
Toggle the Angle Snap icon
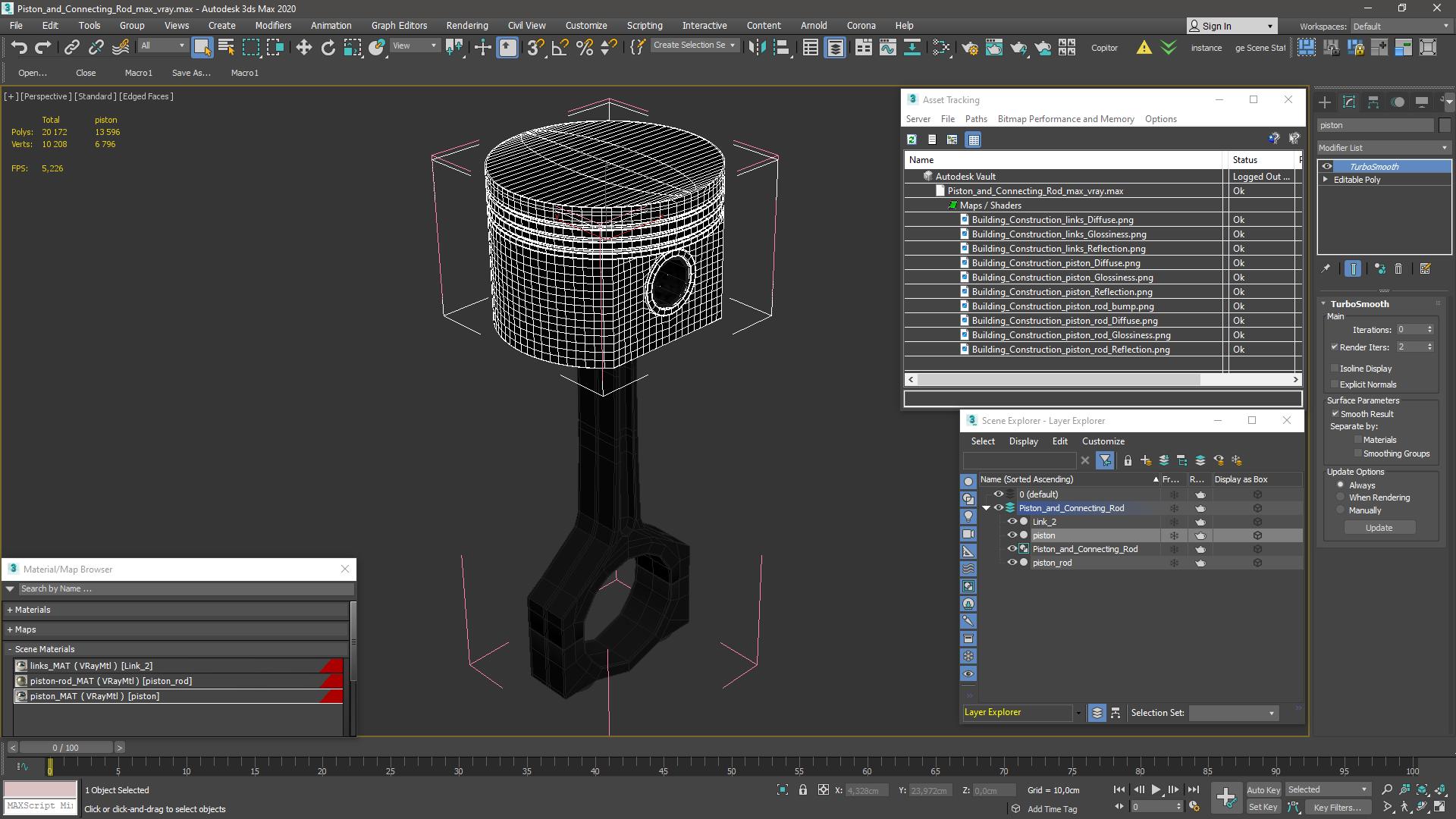(560, 47)
